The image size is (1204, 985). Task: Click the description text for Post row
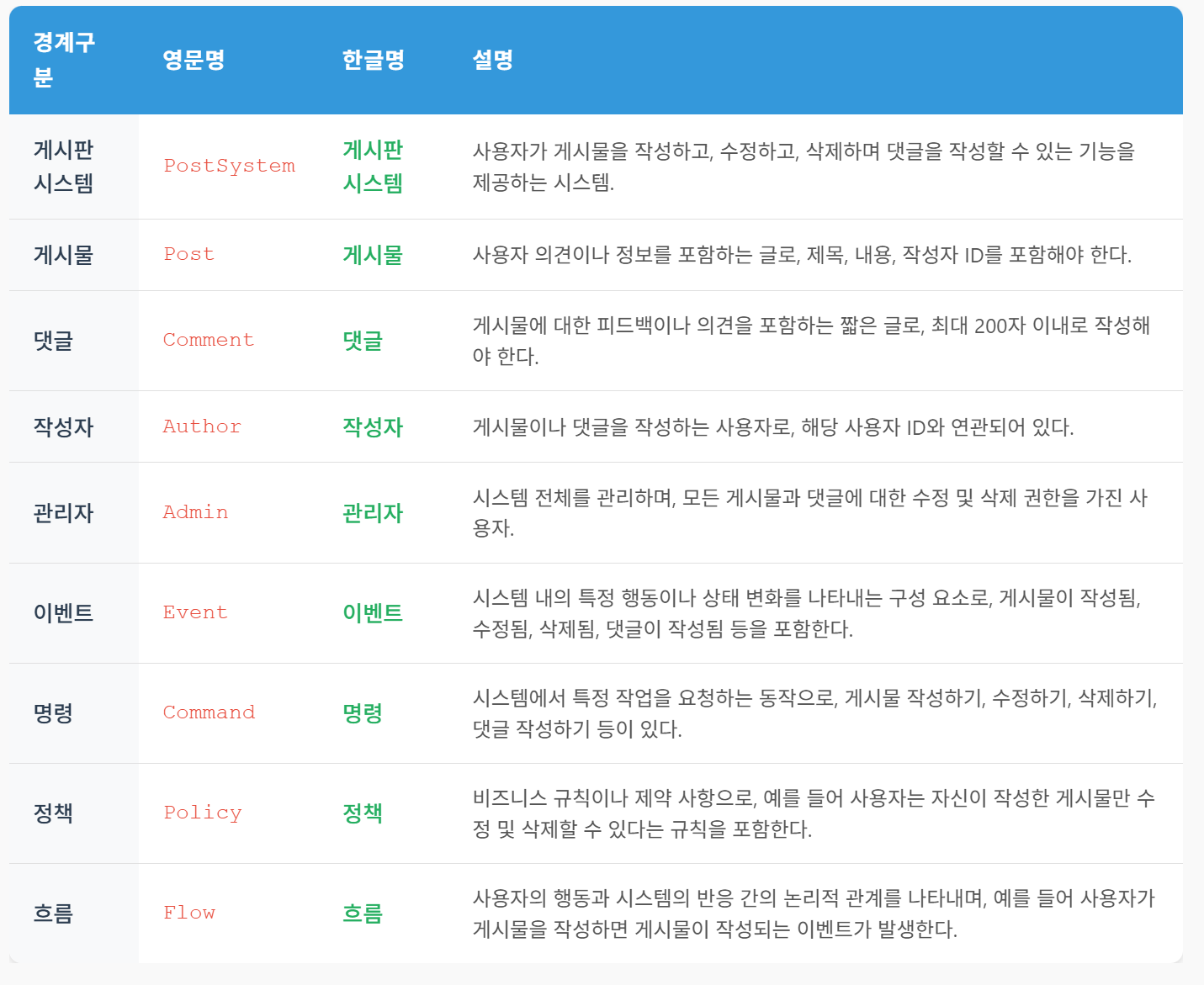[802, 255]
